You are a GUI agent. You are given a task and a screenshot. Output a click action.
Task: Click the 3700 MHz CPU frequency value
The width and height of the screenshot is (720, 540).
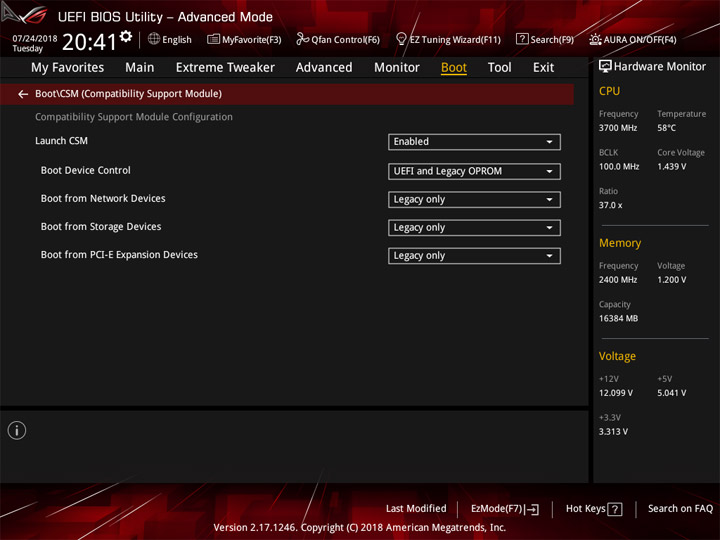point(618,128)
